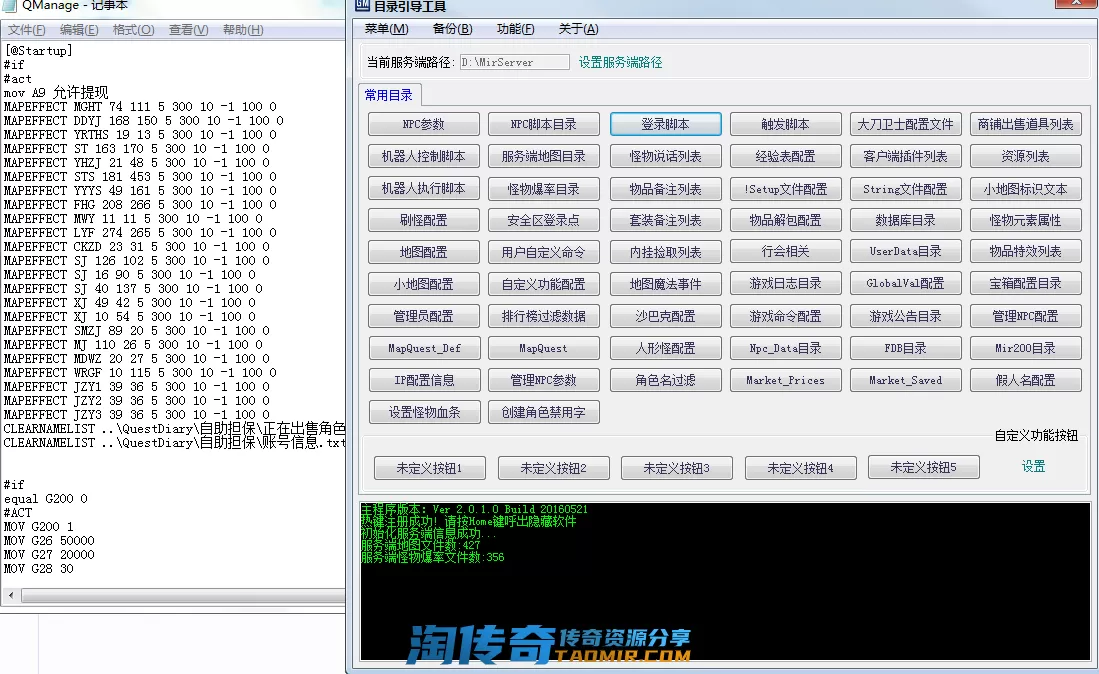The height and width of the screenshot is (674, 1099).
Task: Open Notepad's 查看(V) menu
Action: (189, 29)
